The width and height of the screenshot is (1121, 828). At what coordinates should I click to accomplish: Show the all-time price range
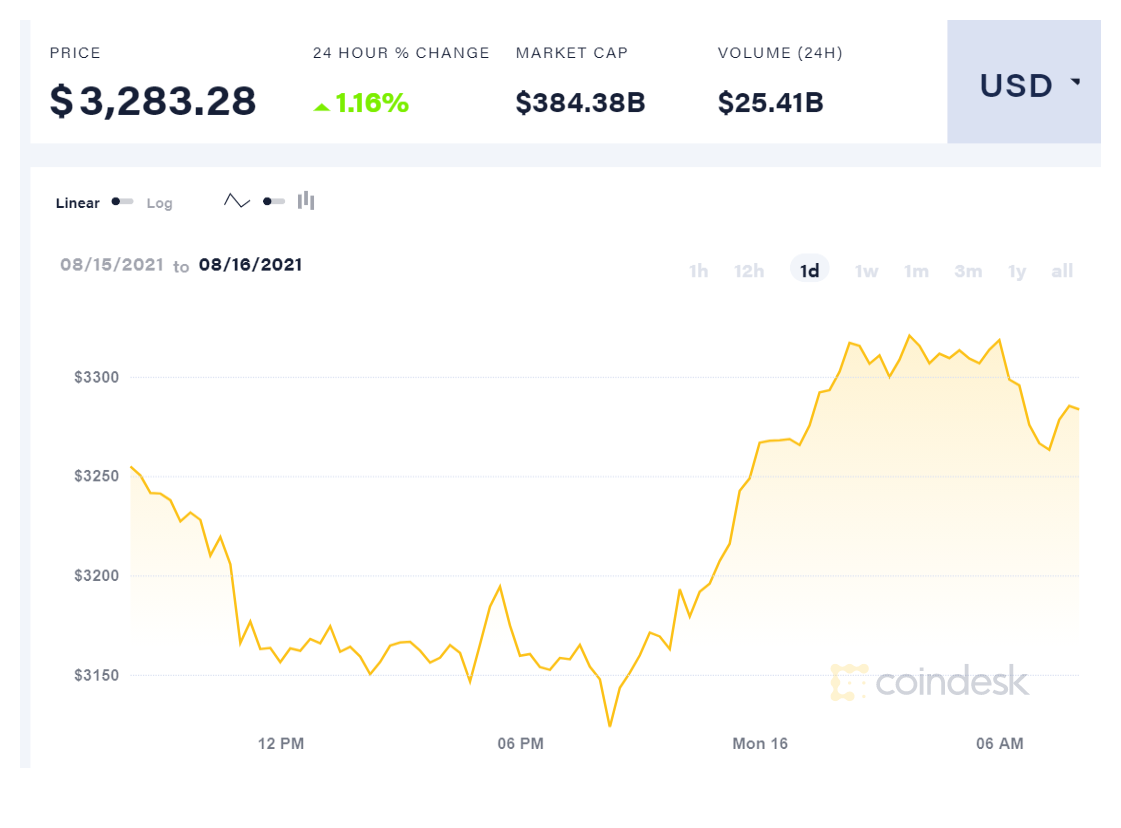(1062, 271)
